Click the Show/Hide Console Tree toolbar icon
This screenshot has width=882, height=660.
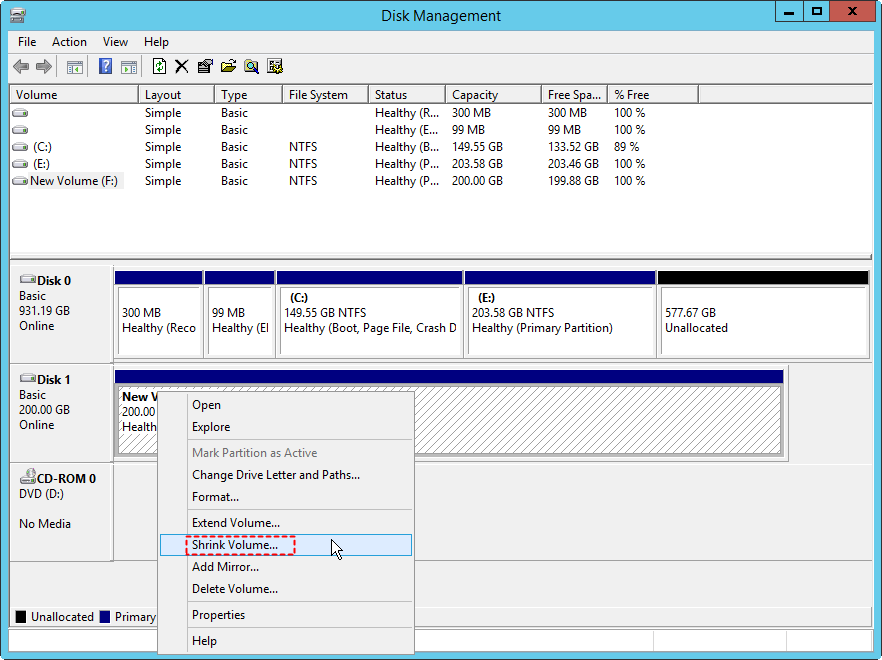point(74,67)
